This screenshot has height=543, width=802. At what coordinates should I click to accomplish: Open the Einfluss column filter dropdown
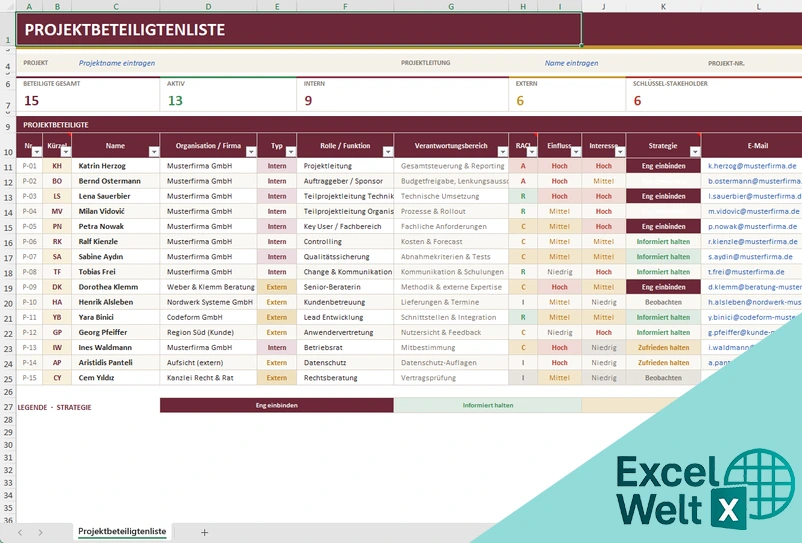click(576, 152)
